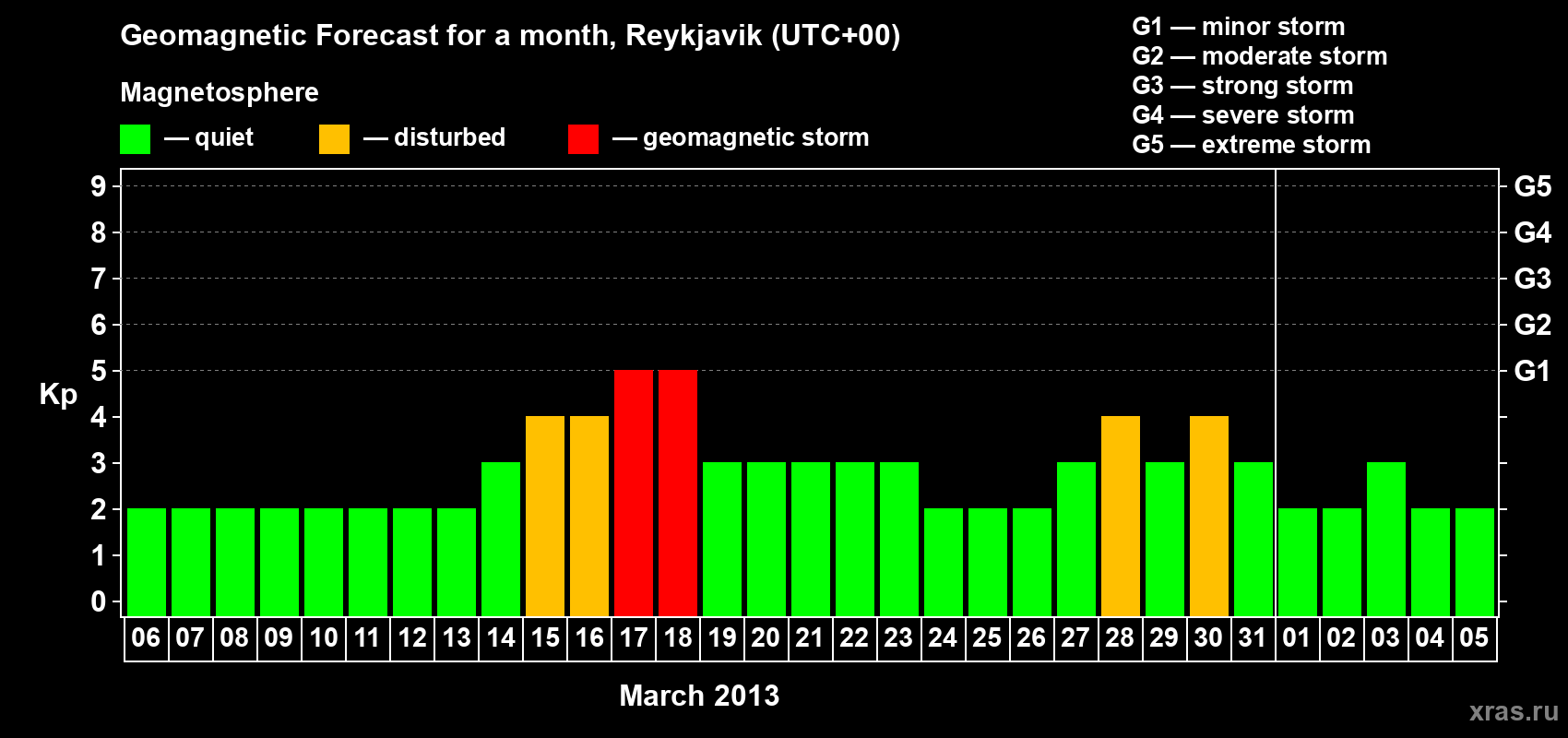Viewport: 1568px width, 738px height.
Task: Click the Kp axis value 0
Action: click(99, 601)
